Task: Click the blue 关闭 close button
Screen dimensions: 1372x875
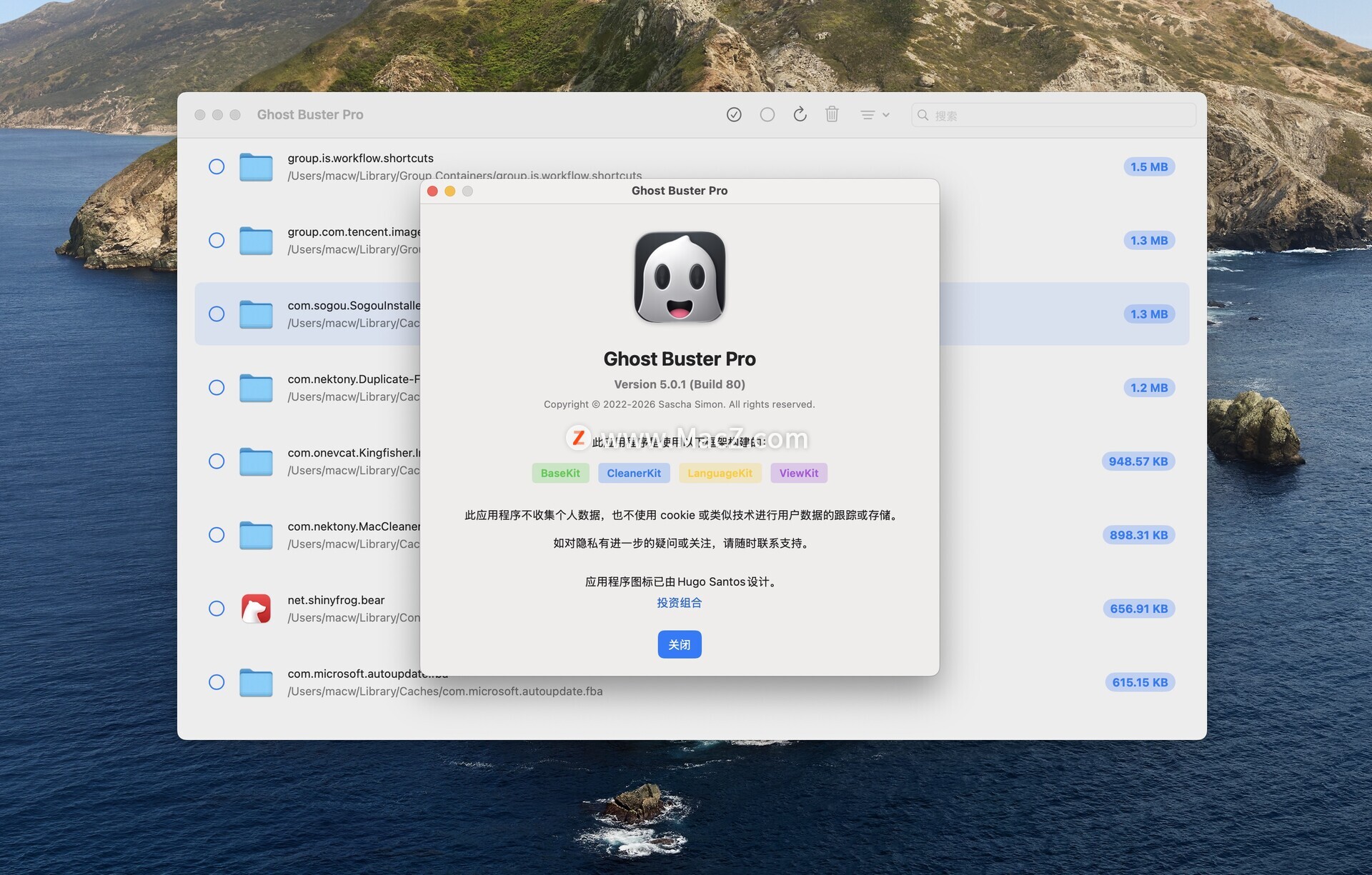Action: coord(679,644)
